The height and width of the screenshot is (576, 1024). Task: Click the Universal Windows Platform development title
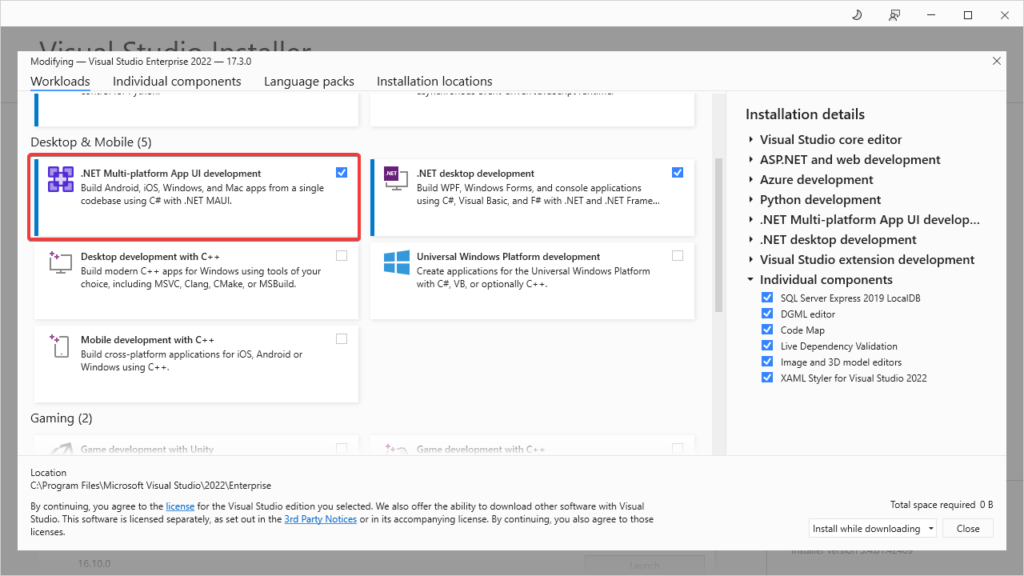click(x=508, y=257)
